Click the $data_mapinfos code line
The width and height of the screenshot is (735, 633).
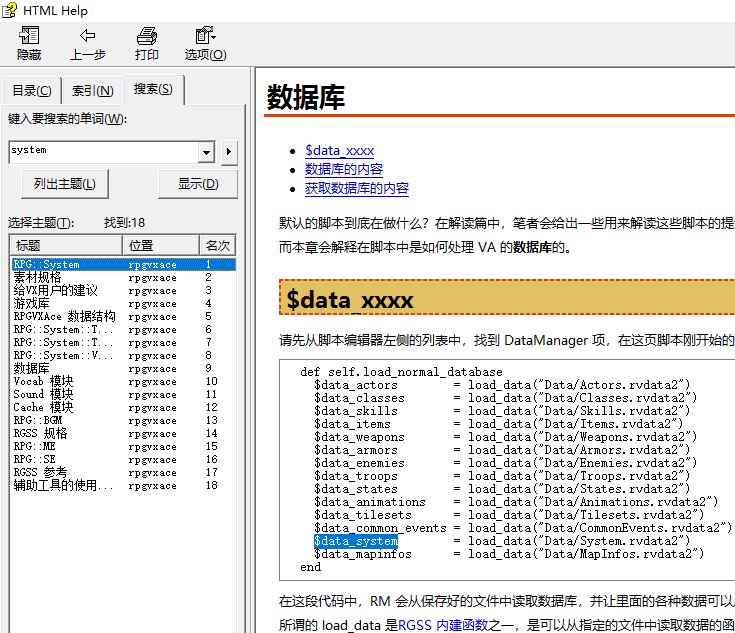[x=509, y=554]
